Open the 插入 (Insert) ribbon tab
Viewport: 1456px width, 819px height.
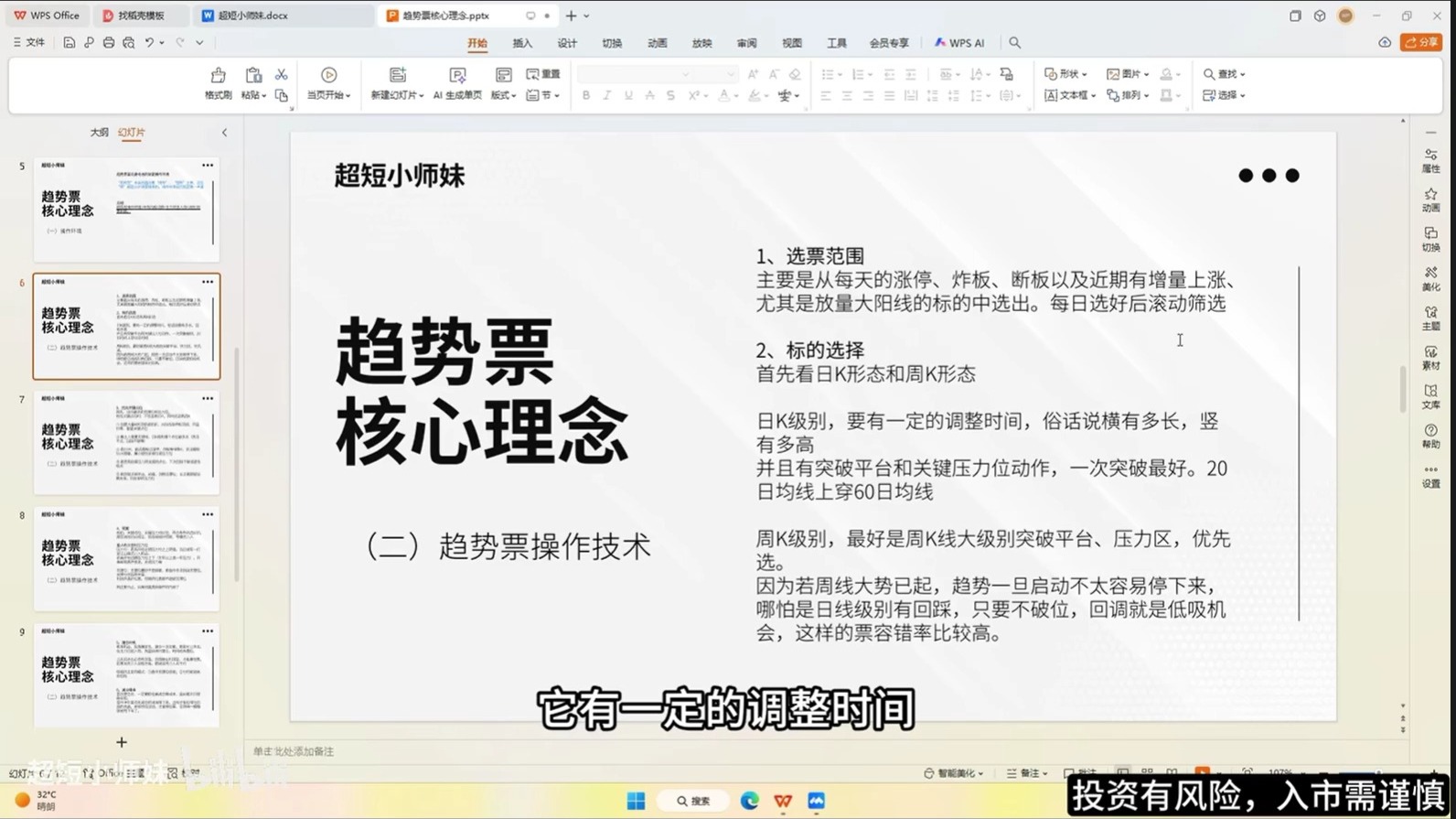522,43
